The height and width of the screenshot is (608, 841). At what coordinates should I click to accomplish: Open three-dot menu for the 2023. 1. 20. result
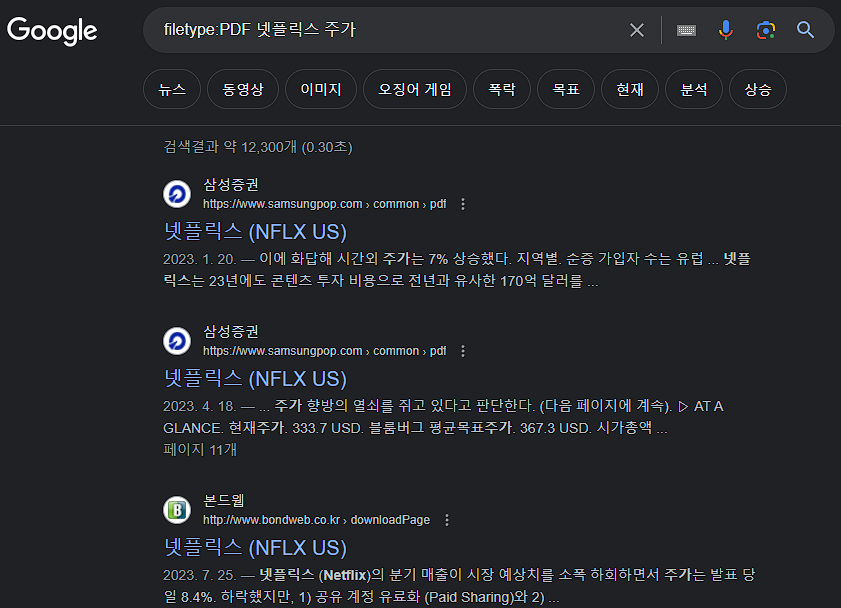(463, 204)
